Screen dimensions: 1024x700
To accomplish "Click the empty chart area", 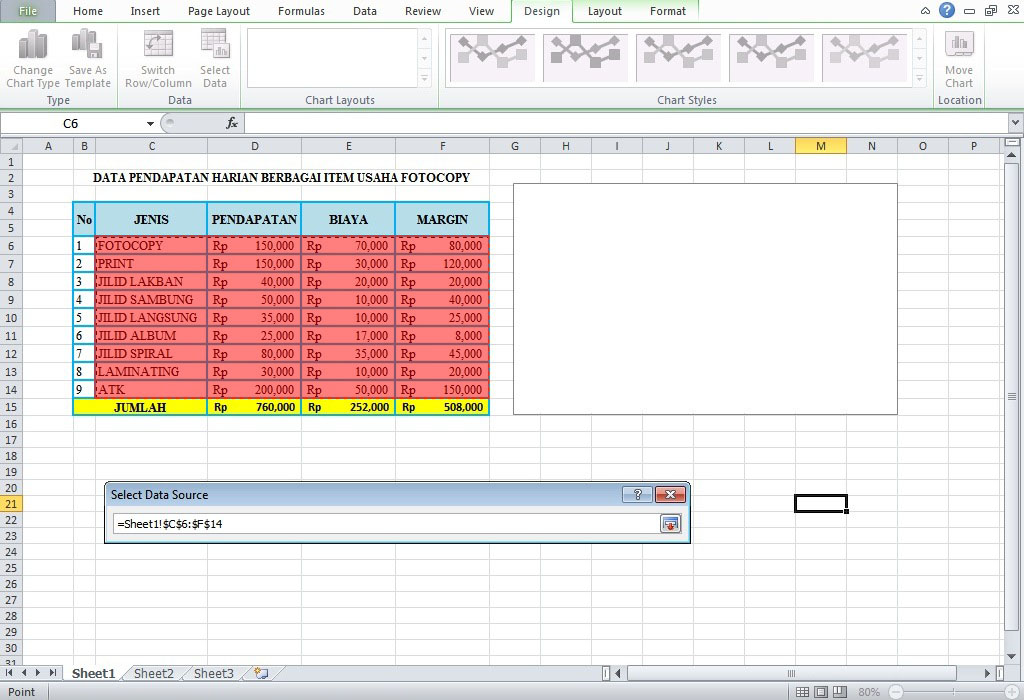I will (x=705, y=299).
